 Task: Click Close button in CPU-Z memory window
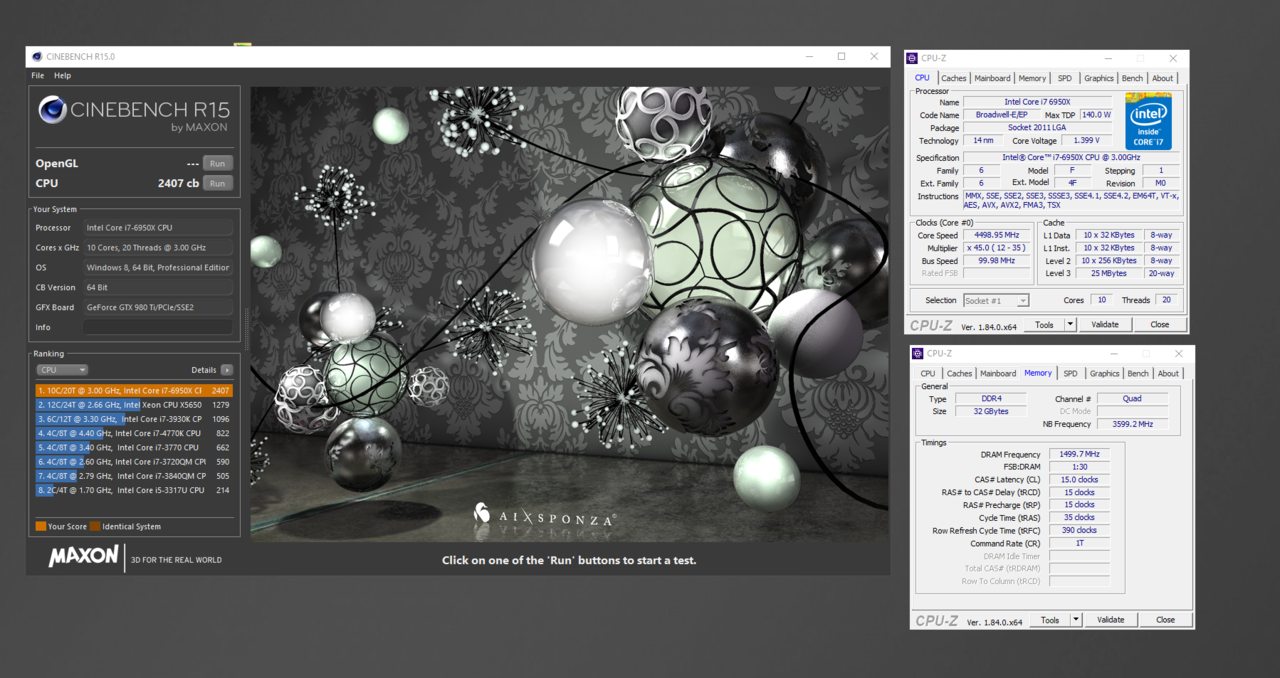pos(1166,620)
